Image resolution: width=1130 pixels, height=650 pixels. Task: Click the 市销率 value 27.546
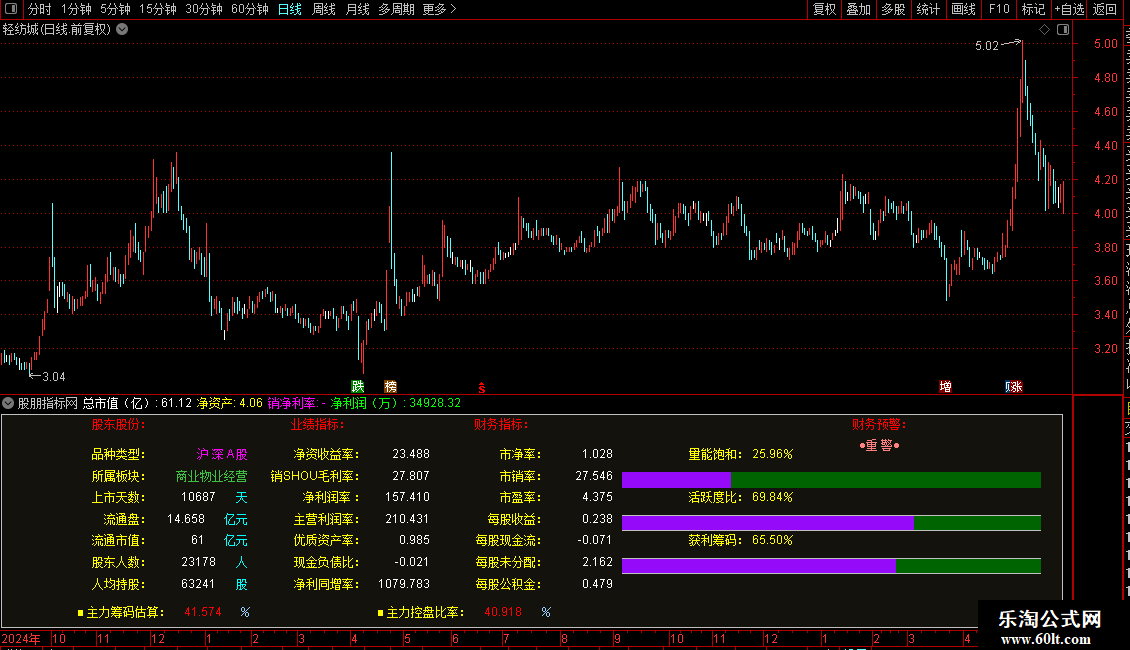594,476
